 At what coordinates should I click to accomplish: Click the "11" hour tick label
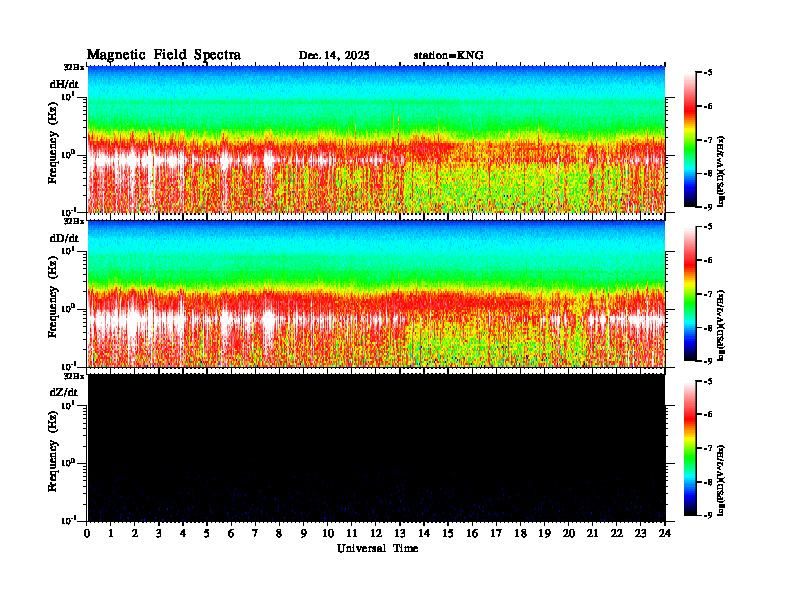tap(352, 533)
